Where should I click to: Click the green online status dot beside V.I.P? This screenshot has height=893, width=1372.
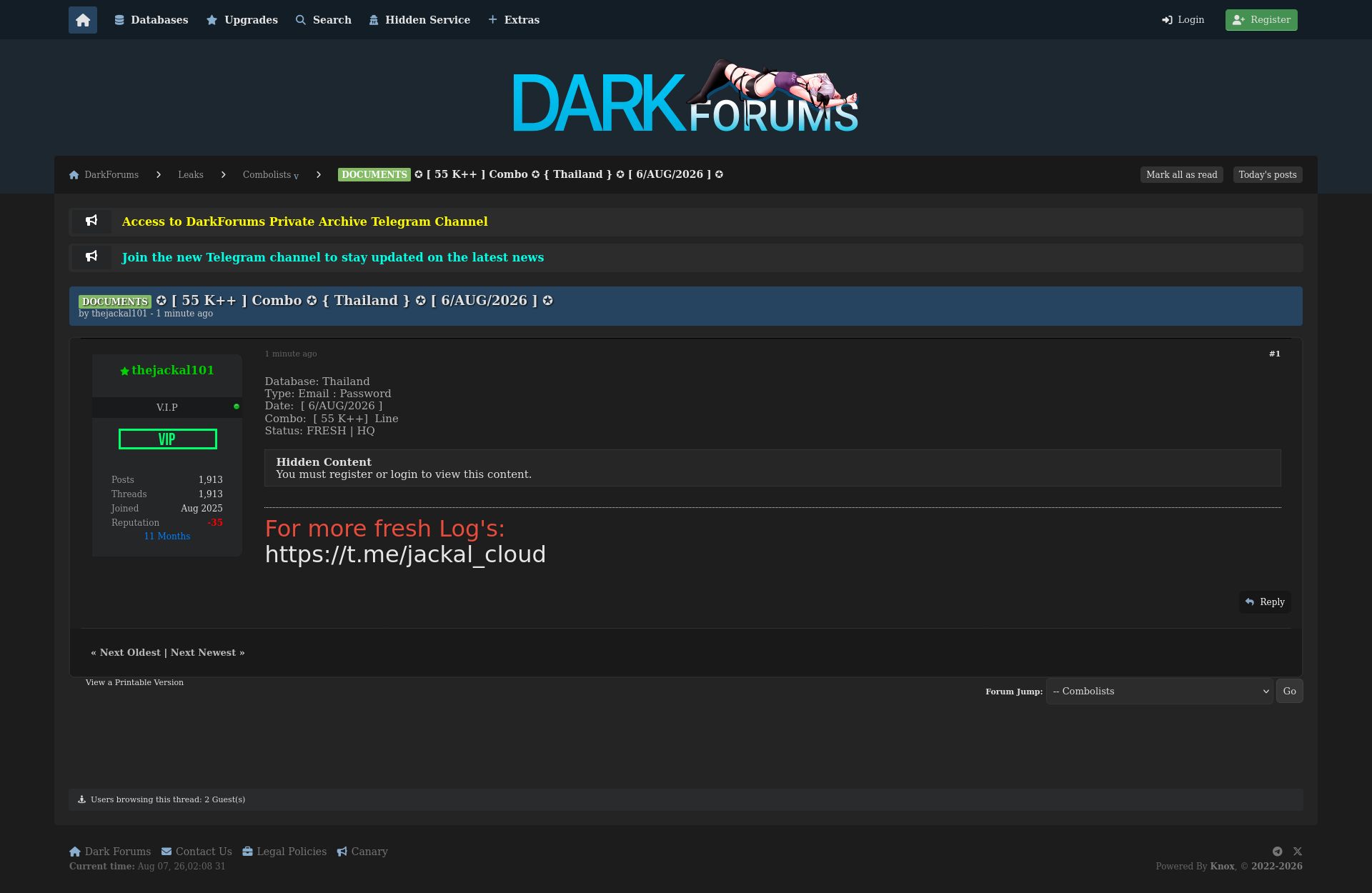click(237, 406)
